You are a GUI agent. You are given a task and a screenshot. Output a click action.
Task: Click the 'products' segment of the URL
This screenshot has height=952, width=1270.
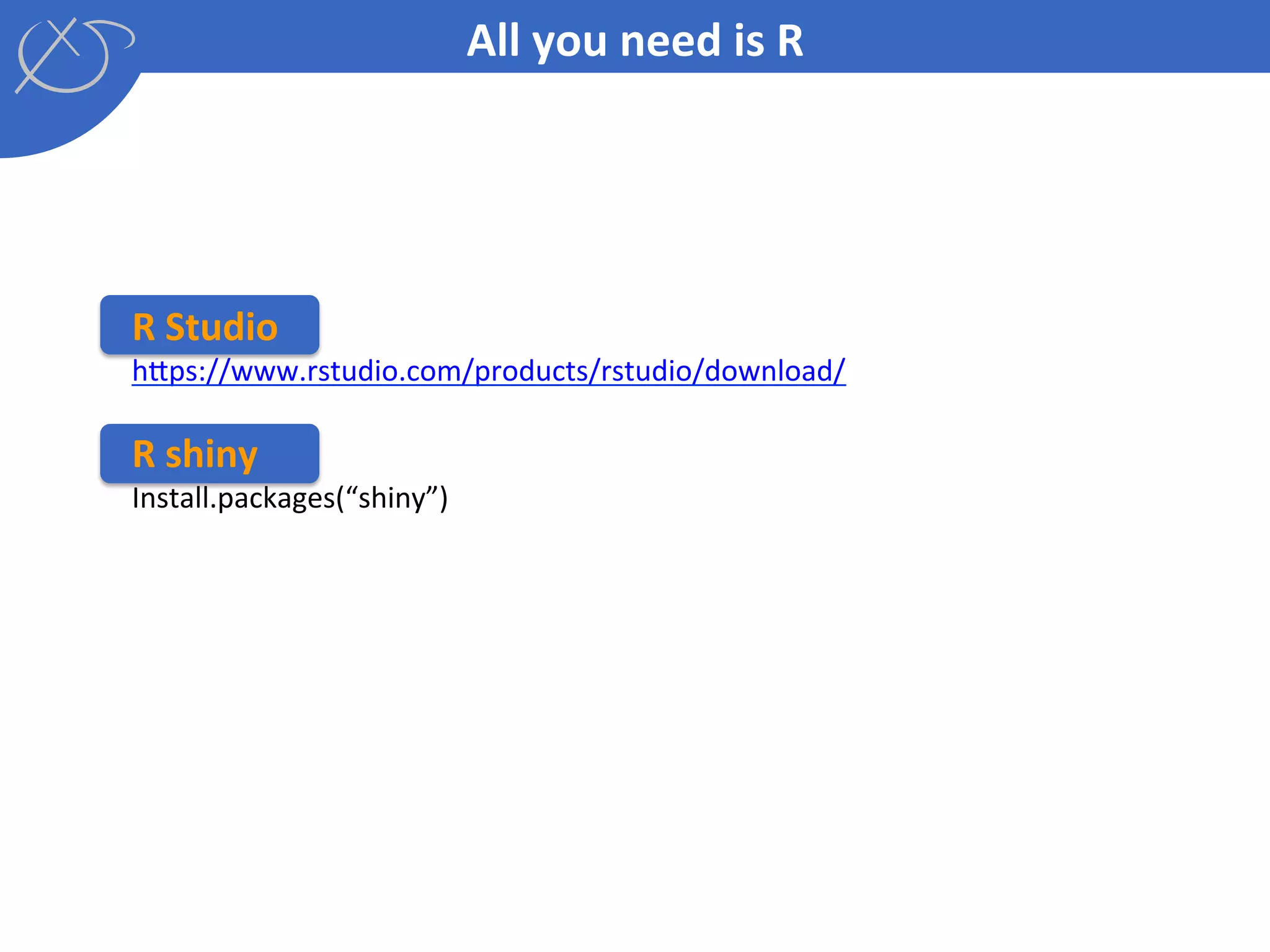point(531,371)
